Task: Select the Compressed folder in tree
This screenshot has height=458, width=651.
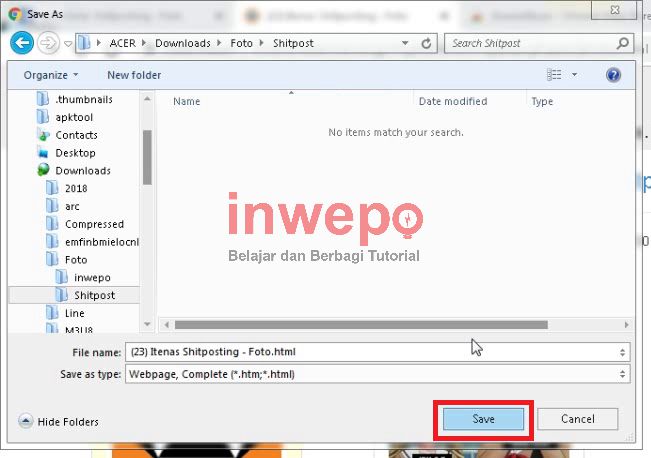Action: click(95, 224)
